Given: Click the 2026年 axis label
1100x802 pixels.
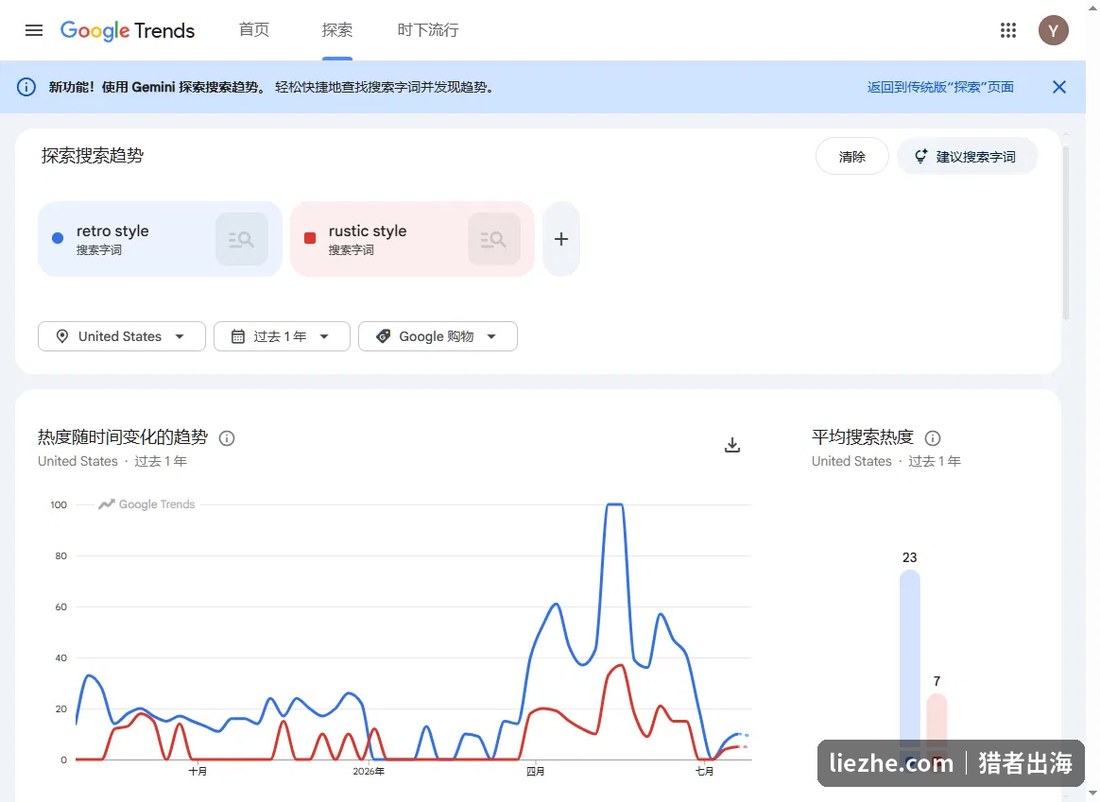Looking at the screenshot, I should (368, 771).
